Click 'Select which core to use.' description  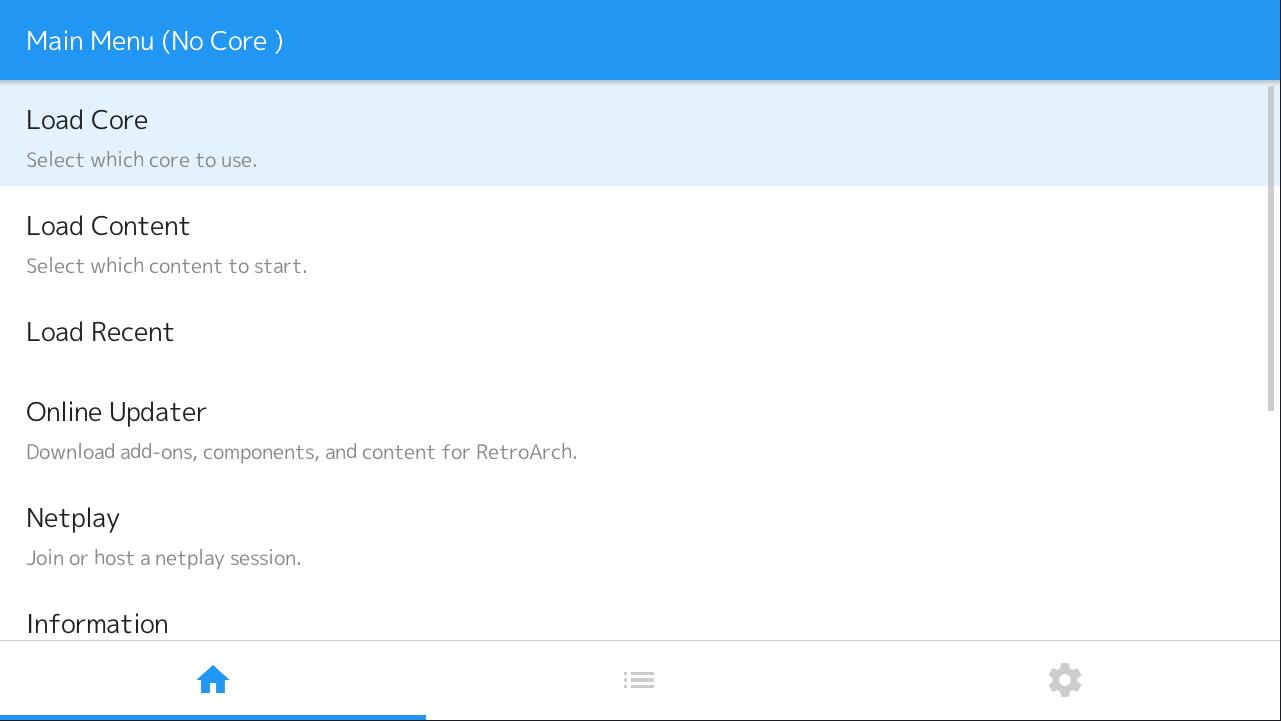coord(141,160)
